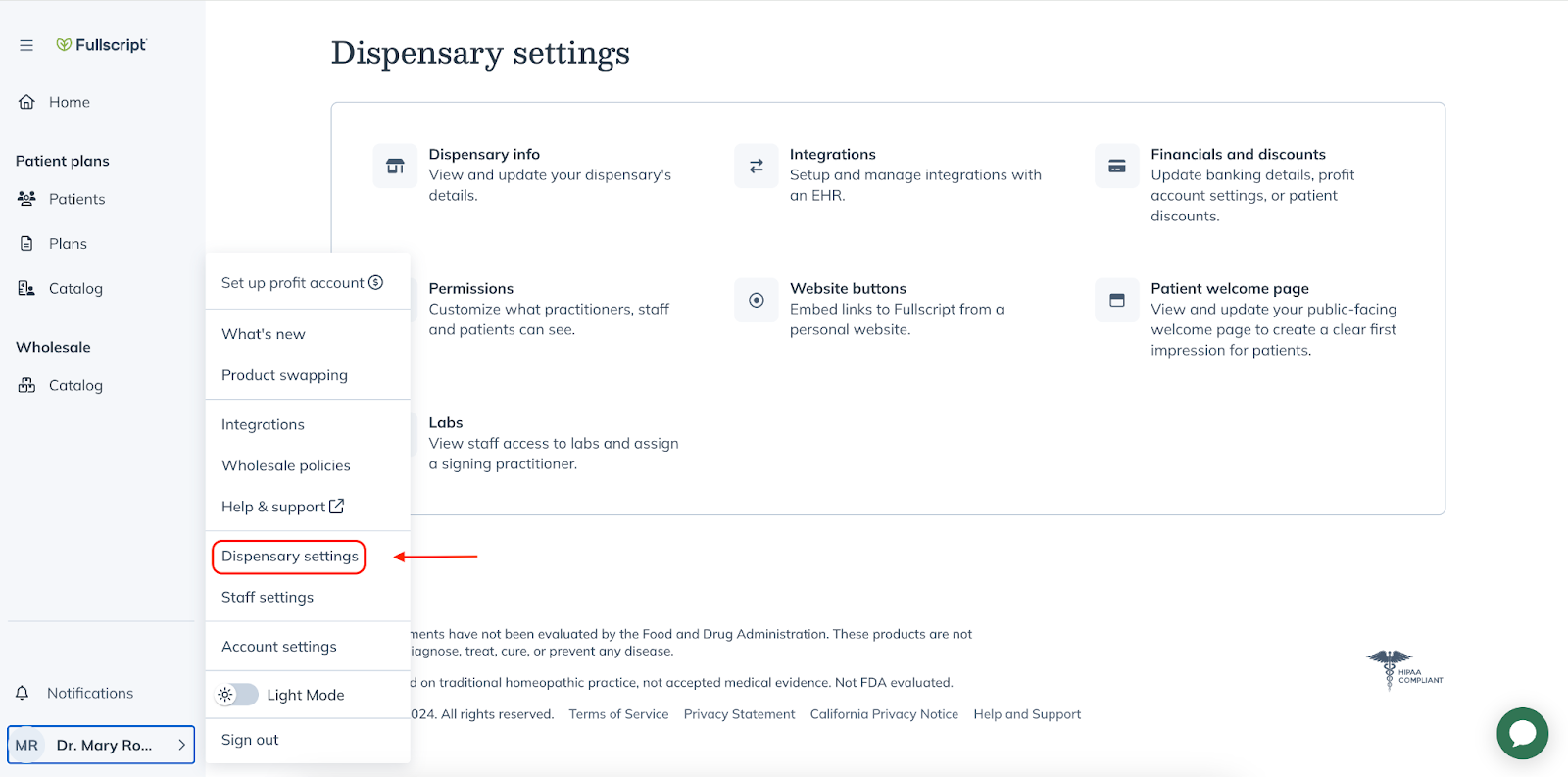Click the Website buttons target icon
Viewport: 1568px width, 777px height.
coord(755,300)
